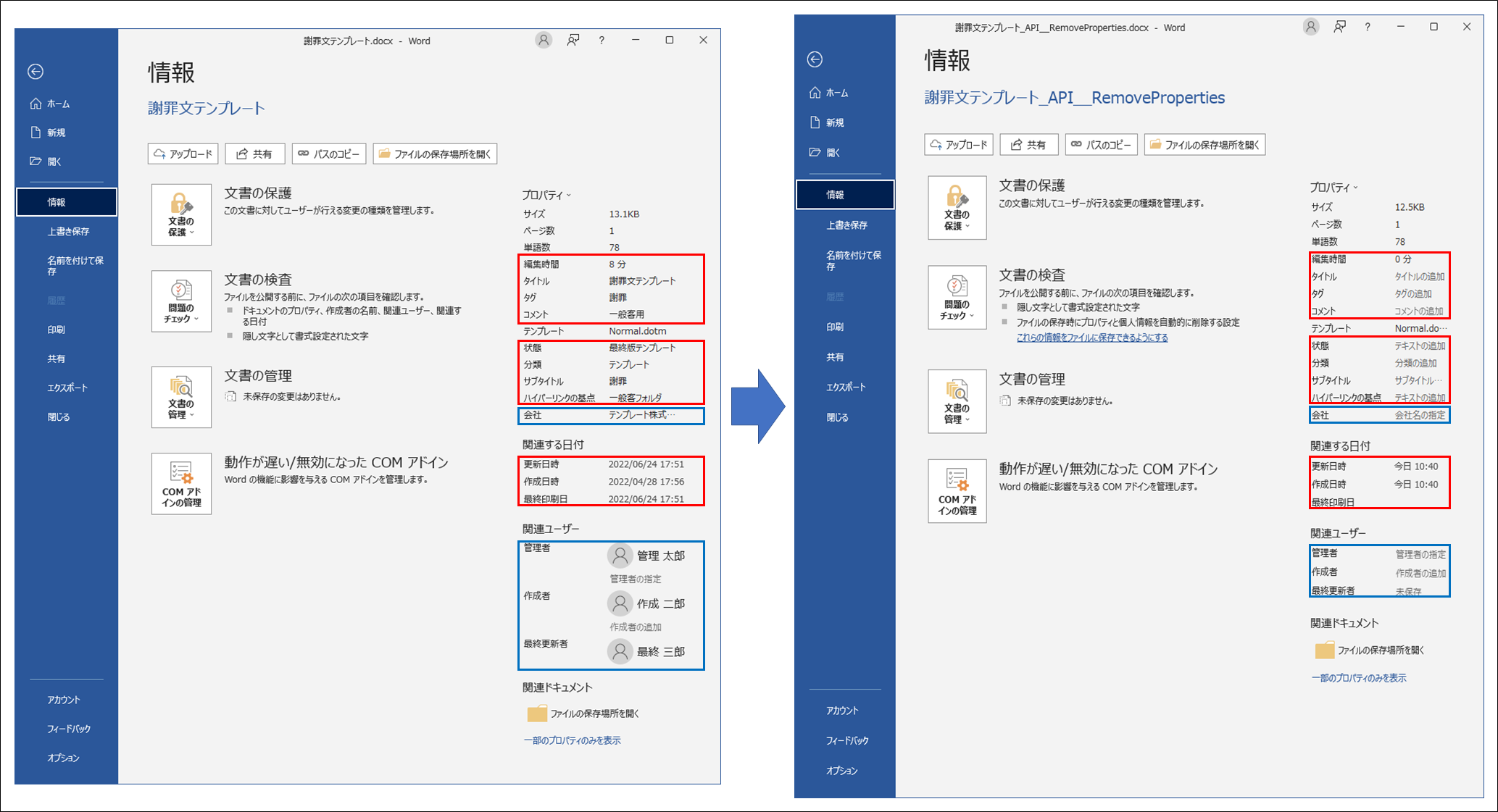Click パスのコピー button in the right window

click(x=1102, y=145)
